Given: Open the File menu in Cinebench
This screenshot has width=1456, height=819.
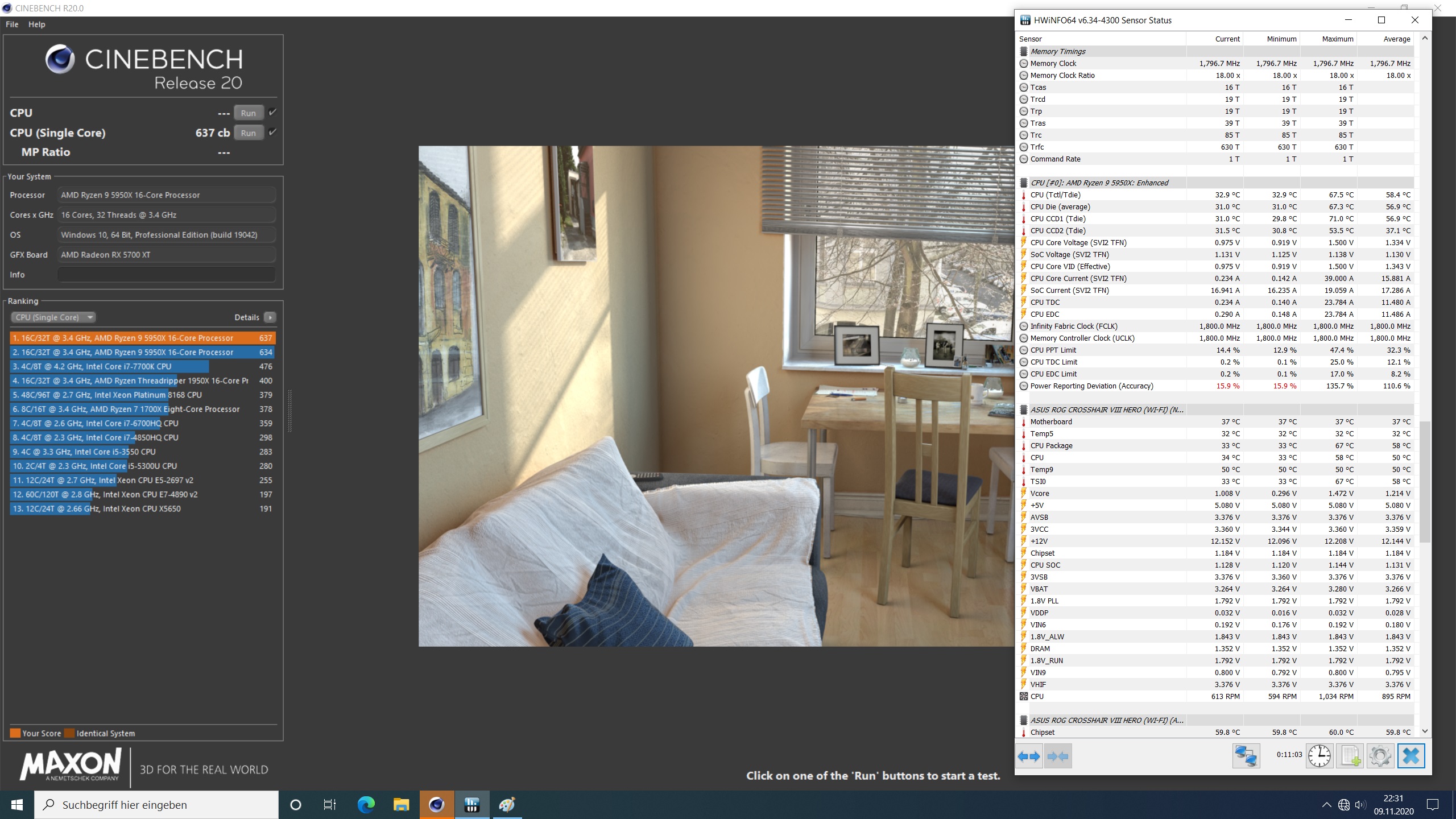Looking at the screenshot, I should [12, 24].
